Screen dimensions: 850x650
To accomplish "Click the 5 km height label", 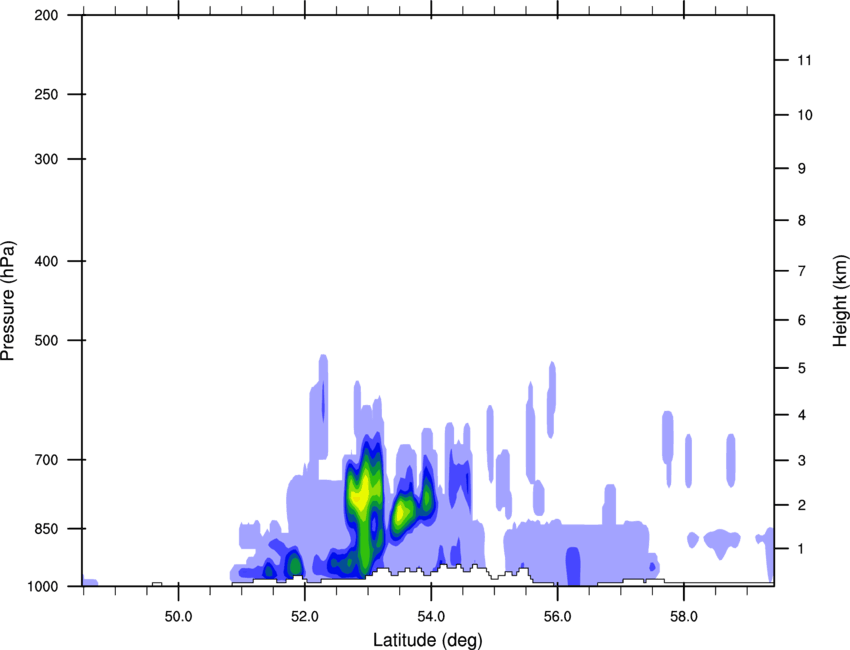I will (x=802, y=369).
